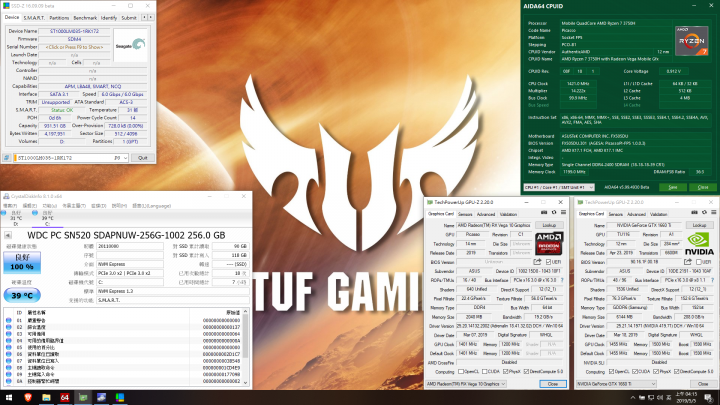Image resolution: width=720 pixels, height=405 pixels.
Task: Open the notification center in the system tray
Action: pyautogui.click(x=709, y=398)
